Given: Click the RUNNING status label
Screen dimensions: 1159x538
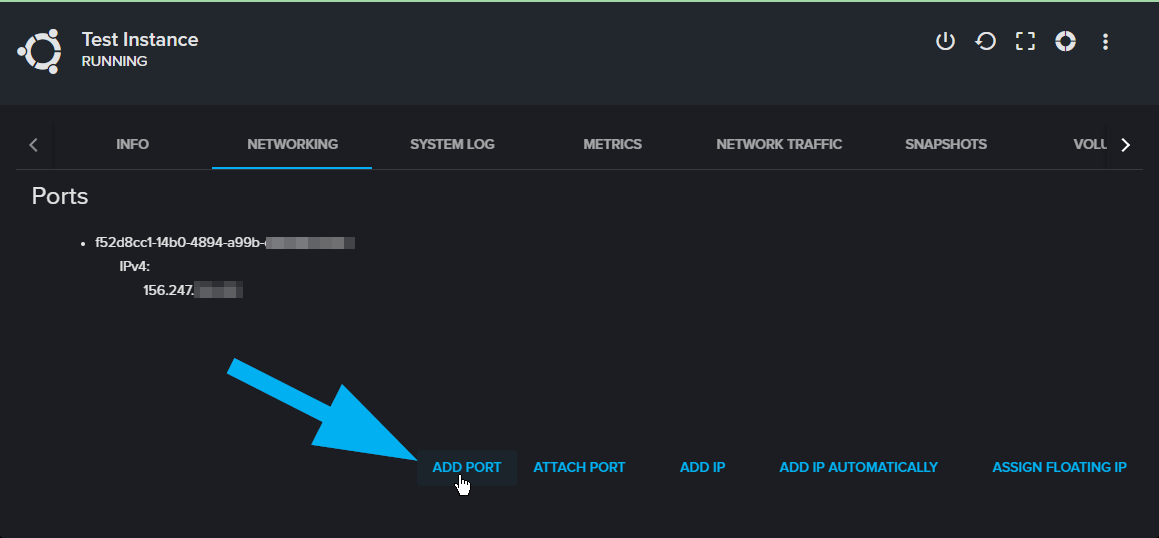Looking at the screenshot, I should pos(115,61).
